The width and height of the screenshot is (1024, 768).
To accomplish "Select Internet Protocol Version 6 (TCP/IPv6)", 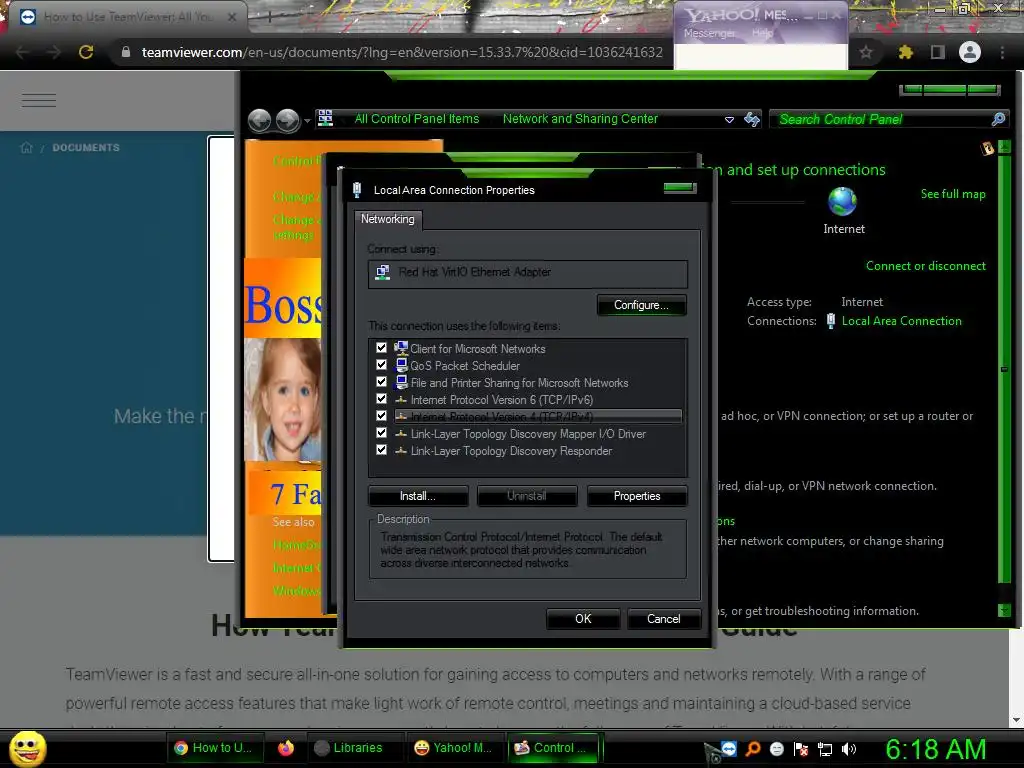I will (502, 400).
